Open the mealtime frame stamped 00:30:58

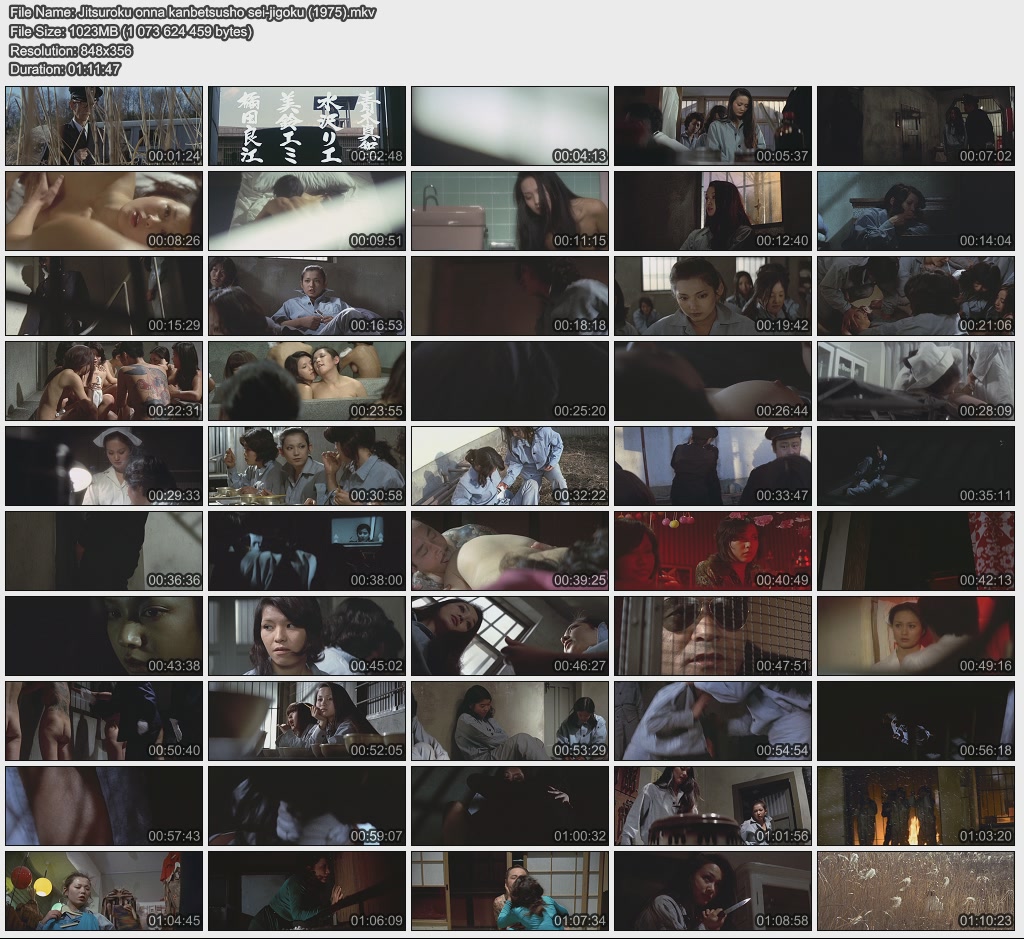pos(307,466)
